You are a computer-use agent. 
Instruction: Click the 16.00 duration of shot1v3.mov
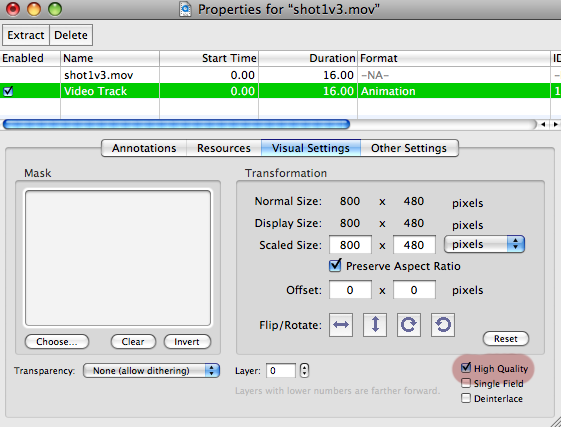338,75
